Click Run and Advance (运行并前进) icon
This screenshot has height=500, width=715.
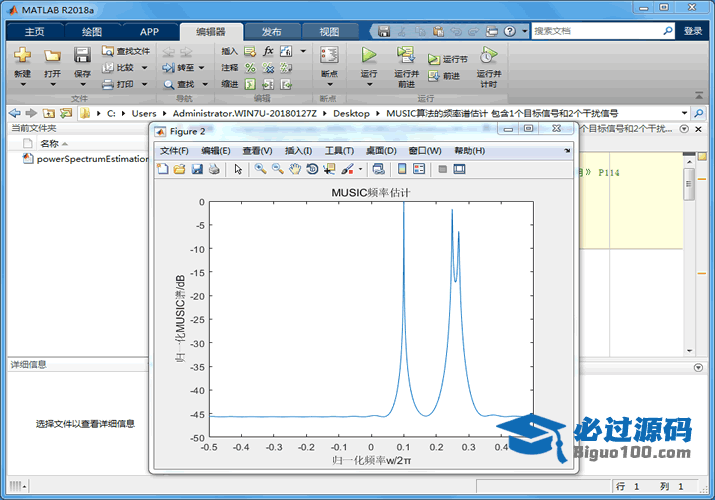(405, 55)
